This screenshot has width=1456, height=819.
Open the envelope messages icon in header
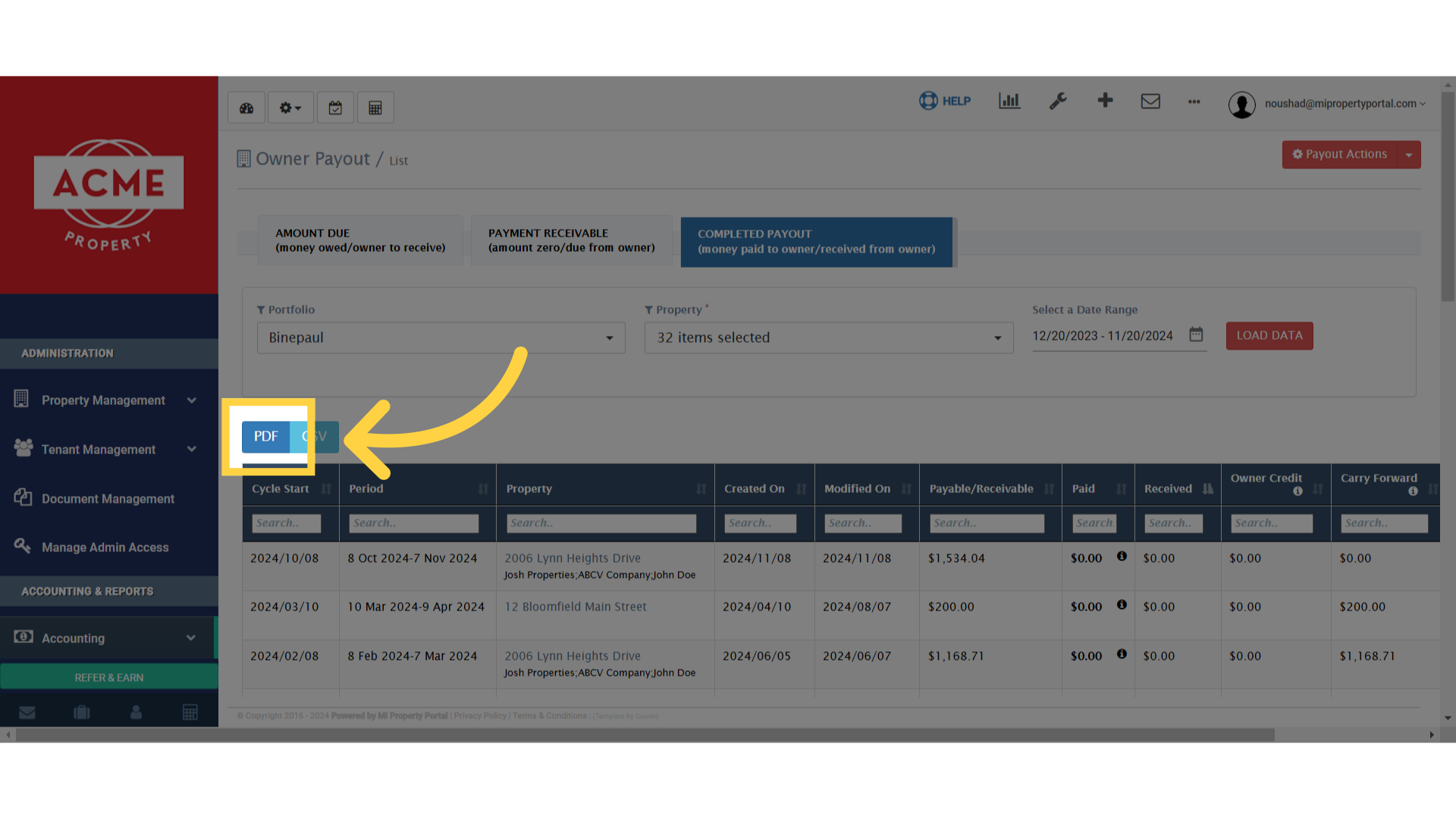[1150, 101]
